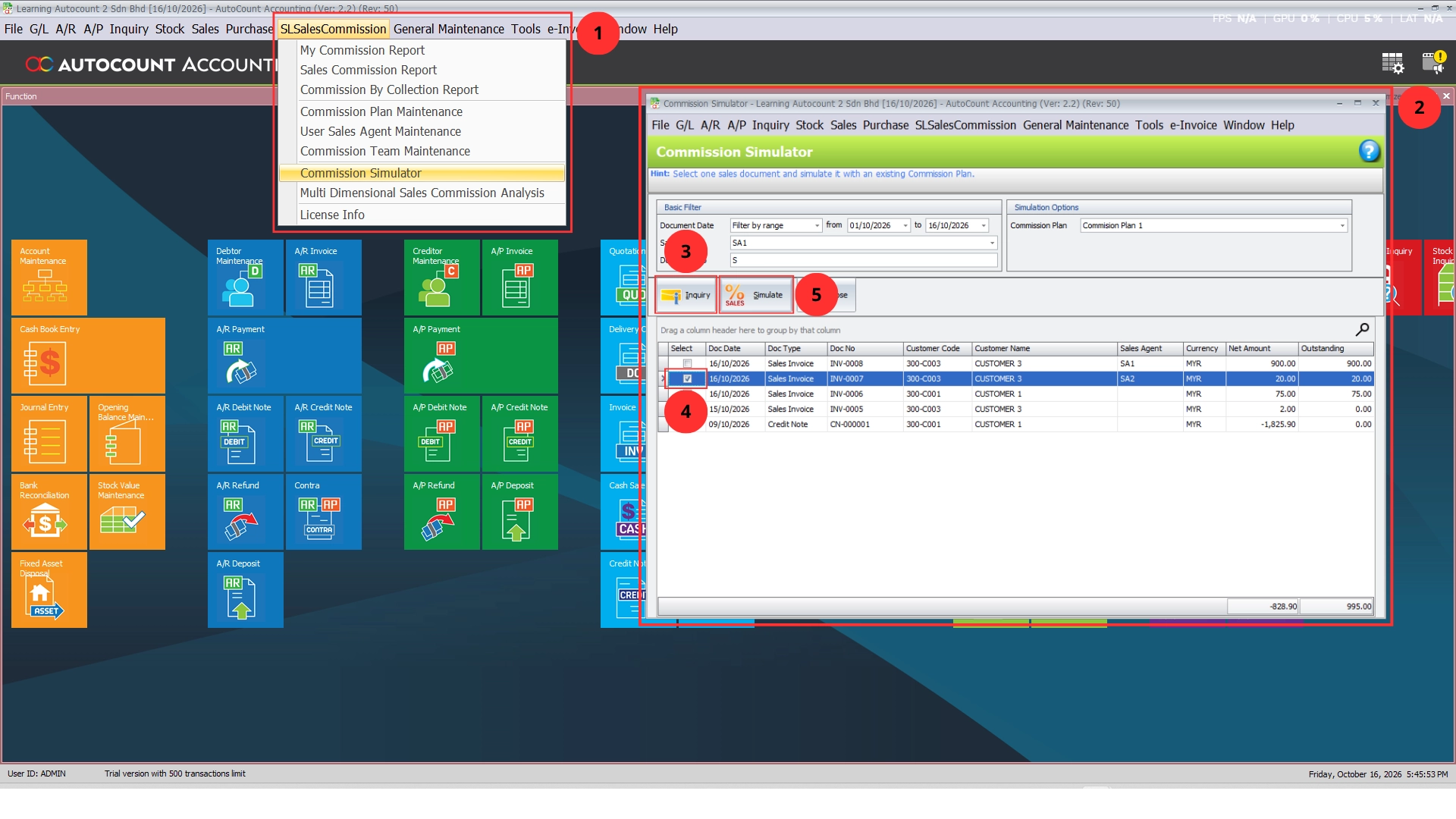Tick the Select checkbox for INV-0008

pos(688,363)
